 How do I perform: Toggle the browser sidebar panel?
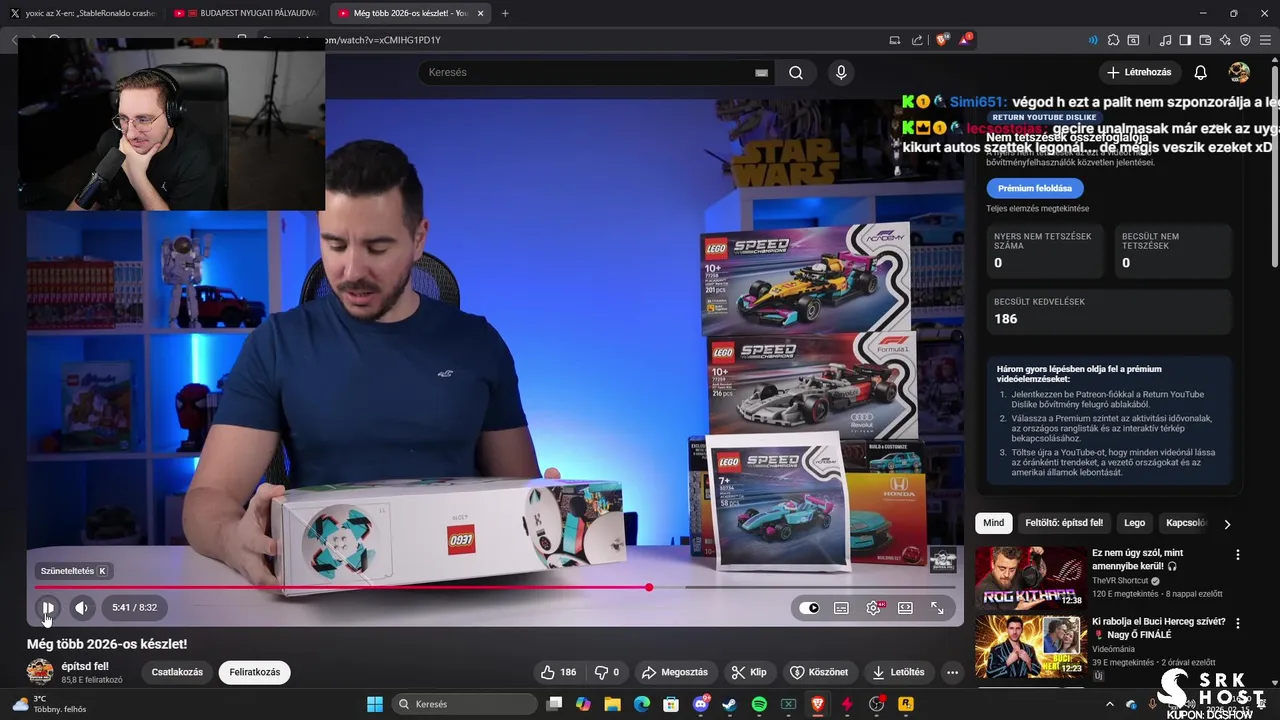pos(1185,40)
